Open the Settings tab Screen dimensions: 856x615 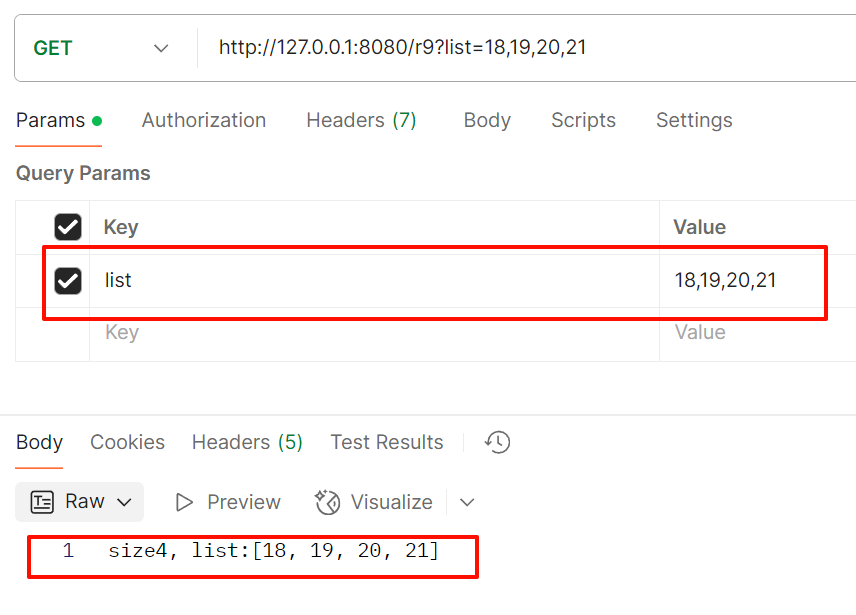click(694, 120)
